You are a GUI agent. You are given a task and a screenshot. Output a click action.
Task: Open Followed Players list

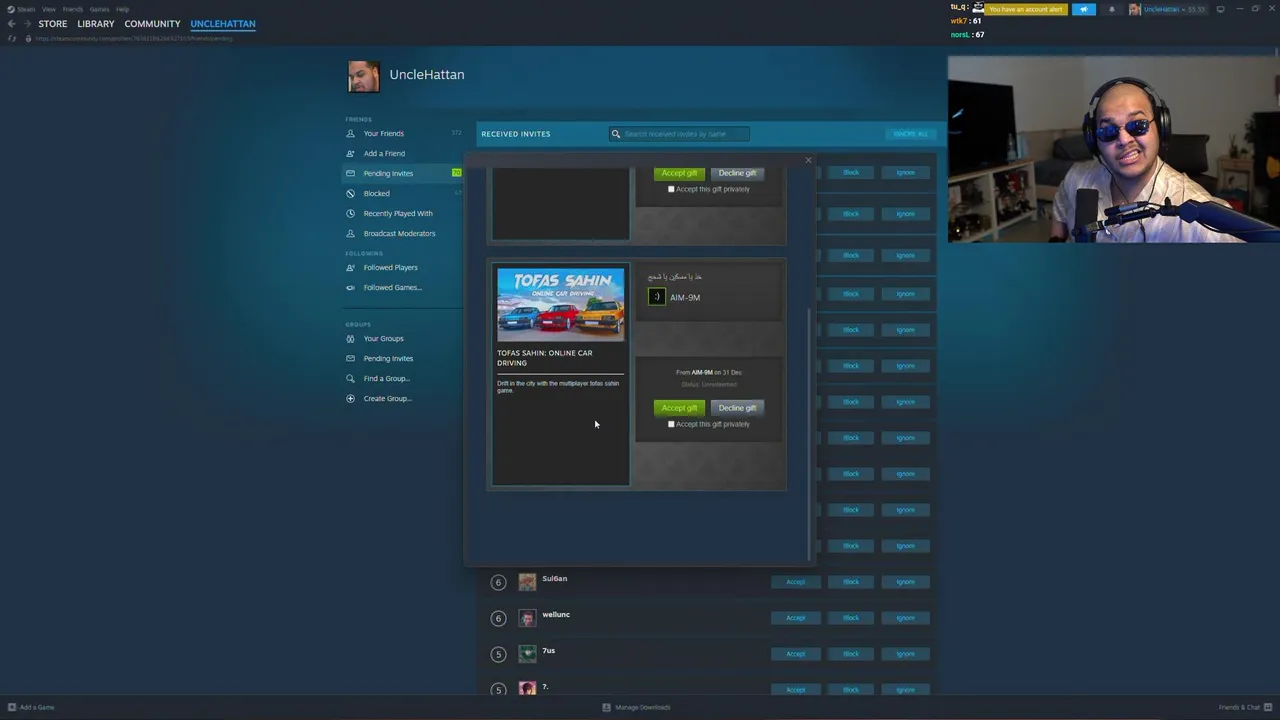tap(390, 267)
